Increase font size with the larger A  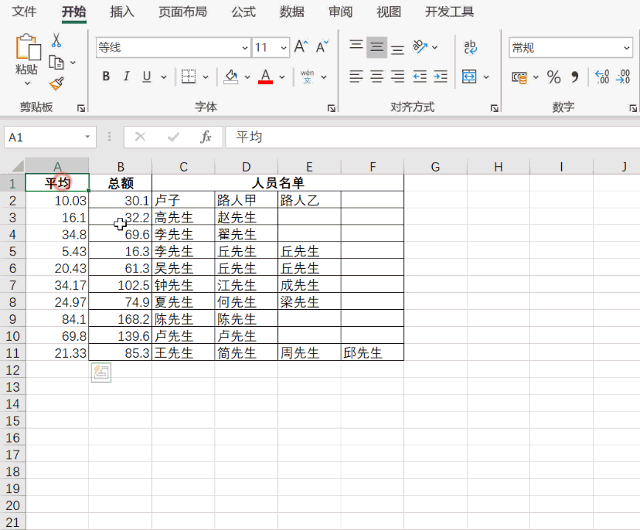click(x=301, y=47)
